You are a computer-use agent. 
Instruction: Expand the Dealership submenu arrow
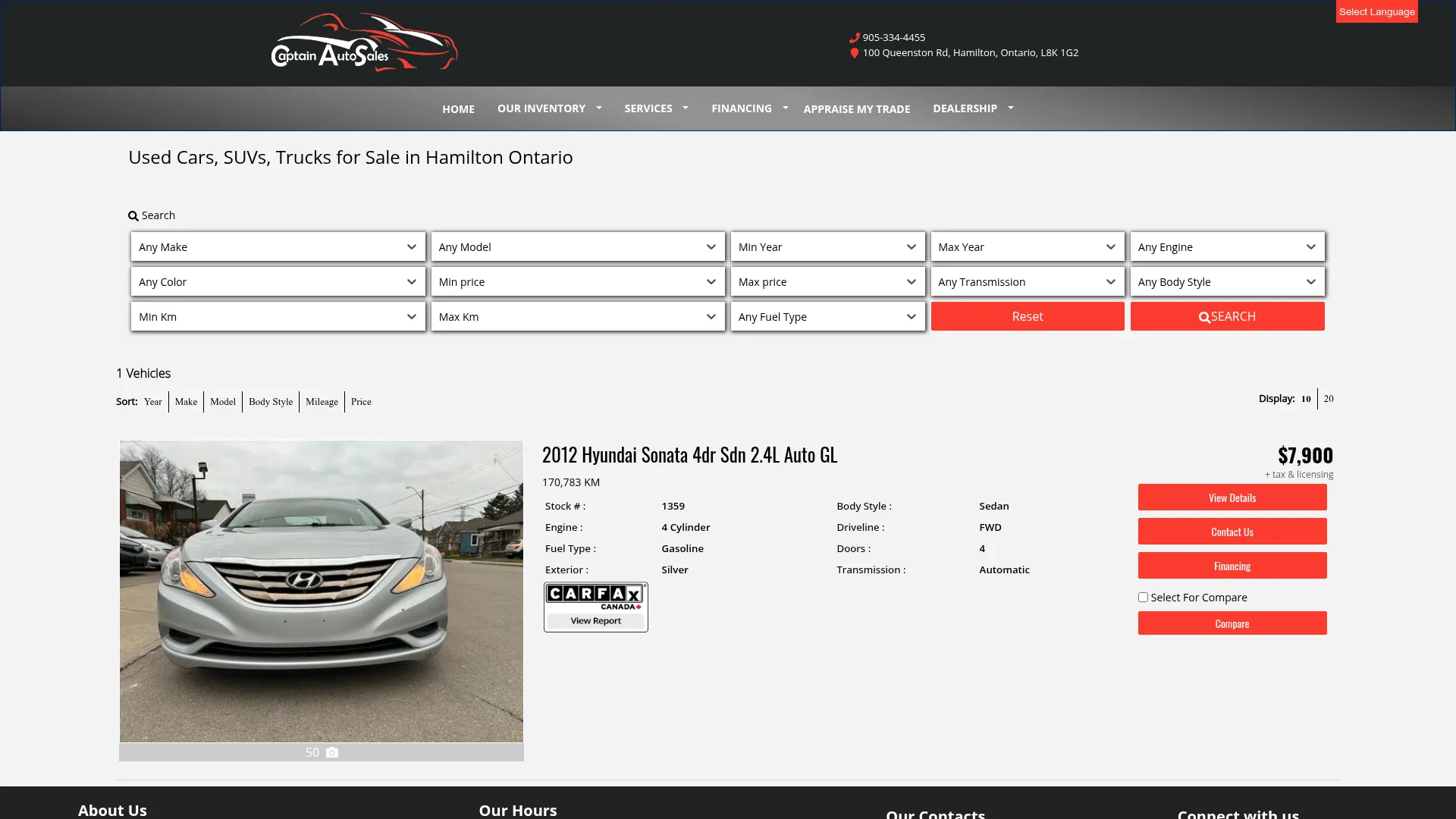click(1011, 108)
